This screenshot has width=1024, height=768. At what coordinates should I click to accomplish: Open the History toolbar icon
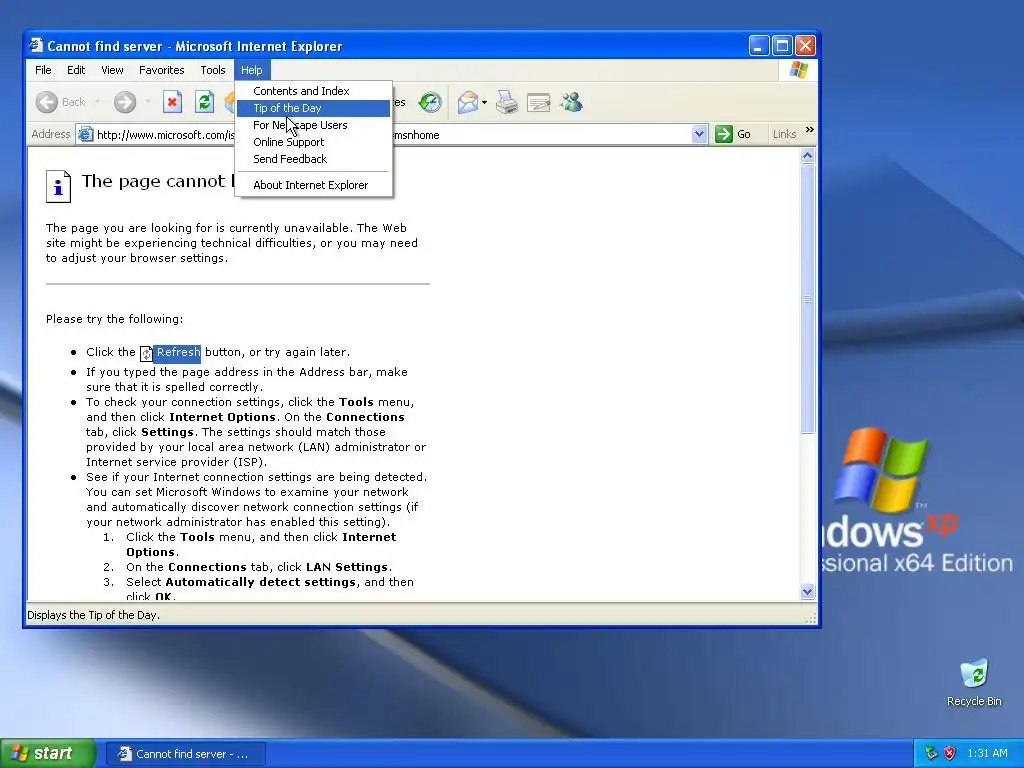(x=430, y=102)
